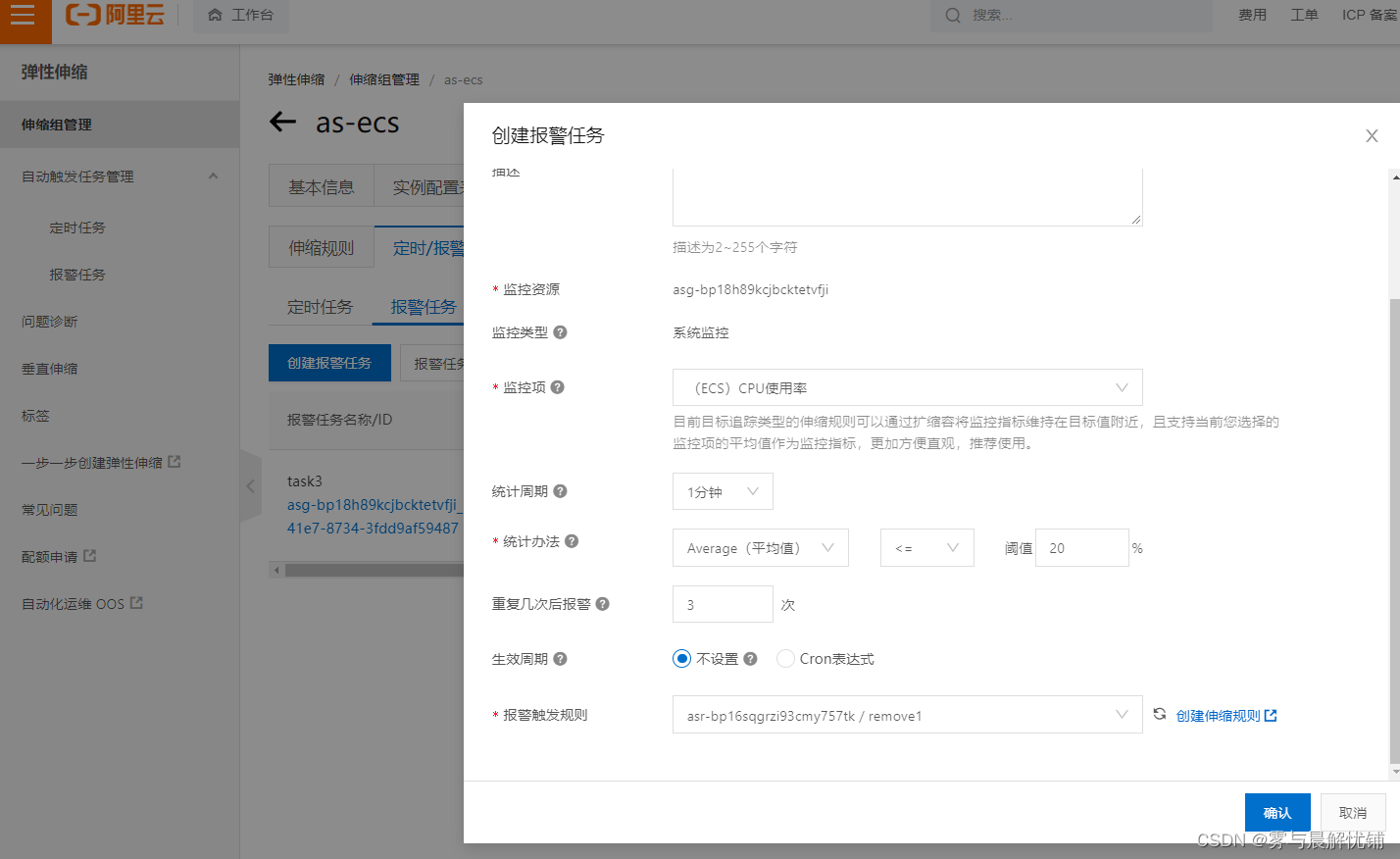The height and width of the screenshot is (859, 1400).
Task: Click the repeat count input showing 3
Action: pyautogui.click(x=723, y=604)
